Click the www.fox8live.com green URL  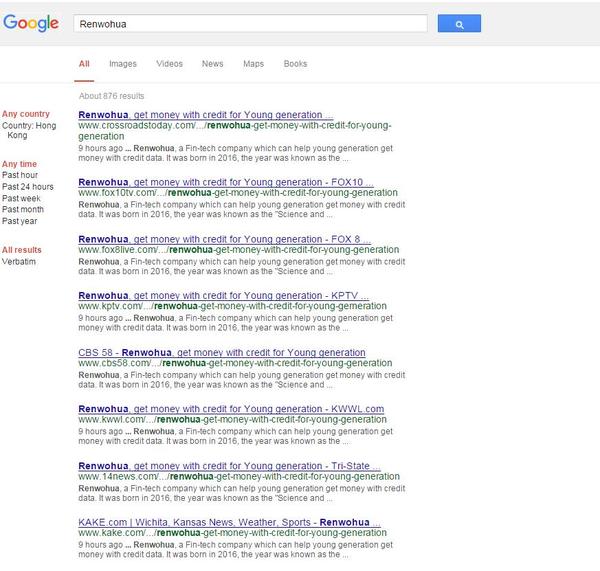238,250
